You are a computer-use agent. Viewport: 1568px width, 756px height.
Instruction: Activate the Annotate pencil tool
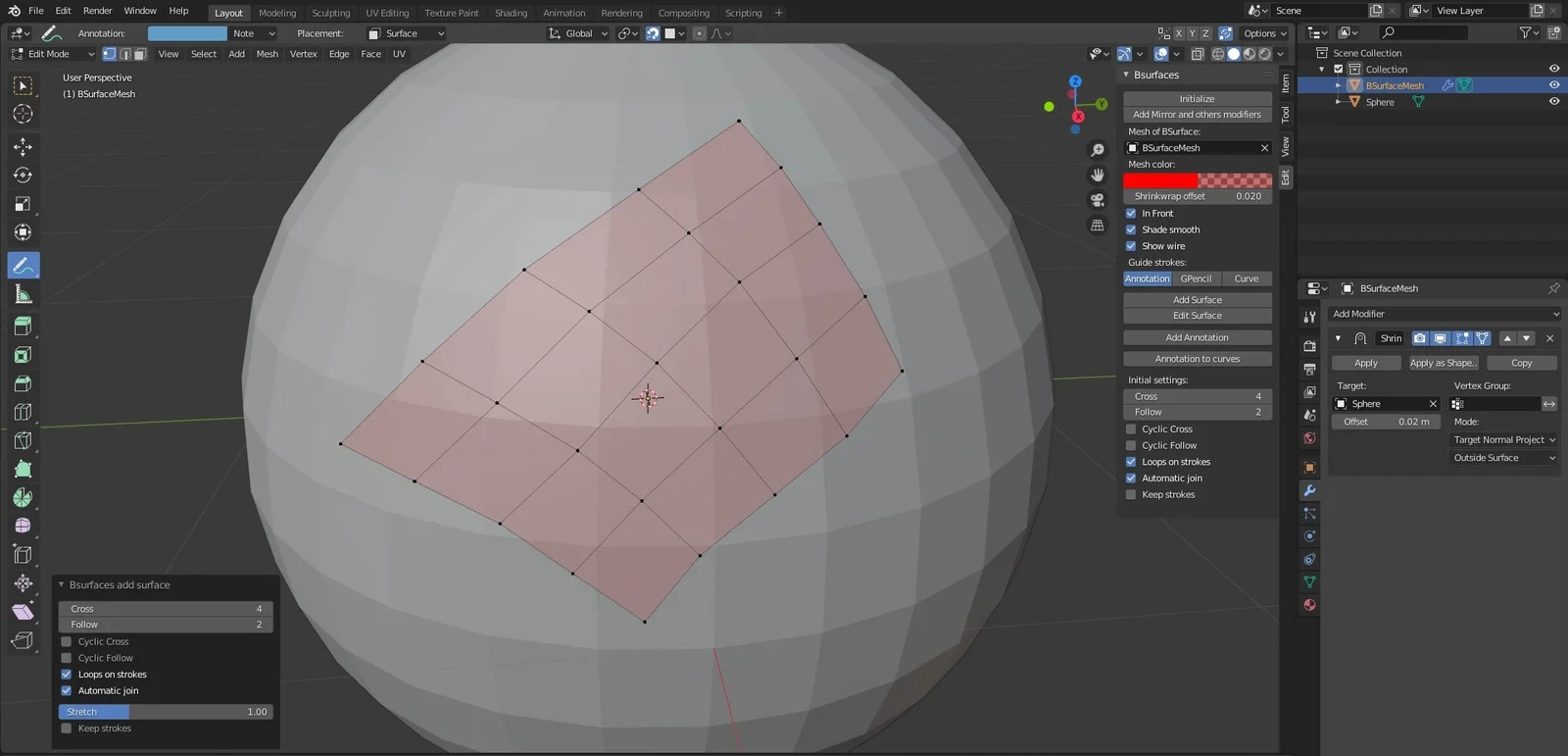click(x=23, y=266)
